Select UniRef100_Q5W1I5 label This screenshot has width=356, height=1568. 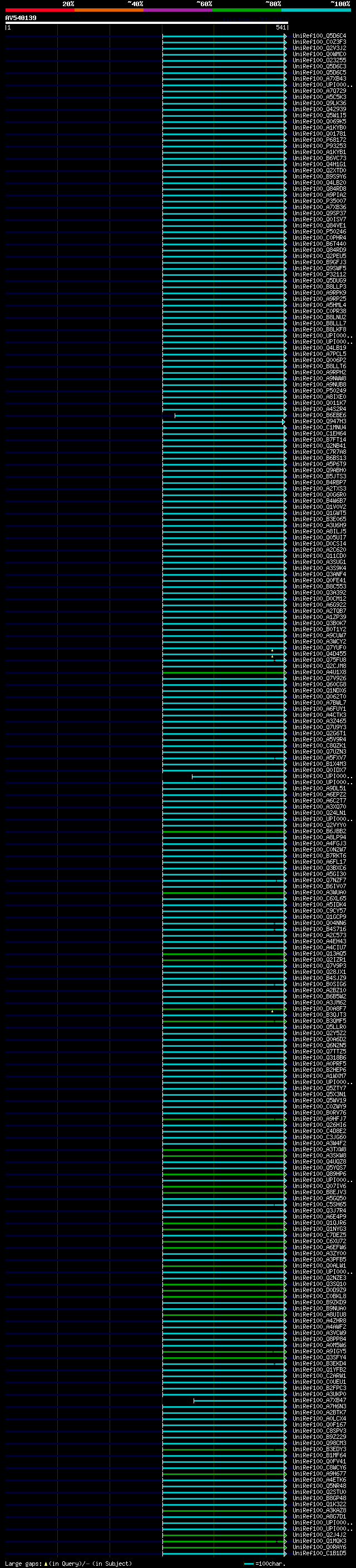[x=319, y=116]
